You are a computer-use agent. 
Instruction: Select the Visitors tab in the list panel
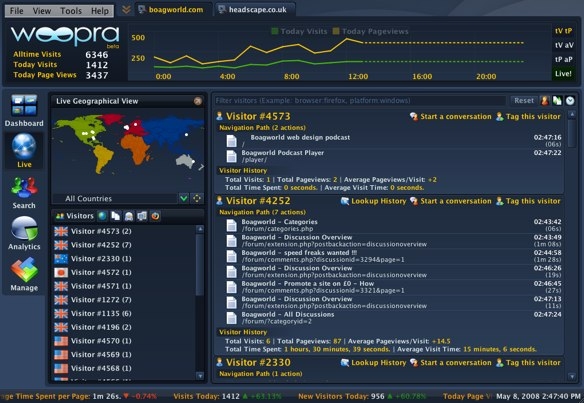pos(74,216)
